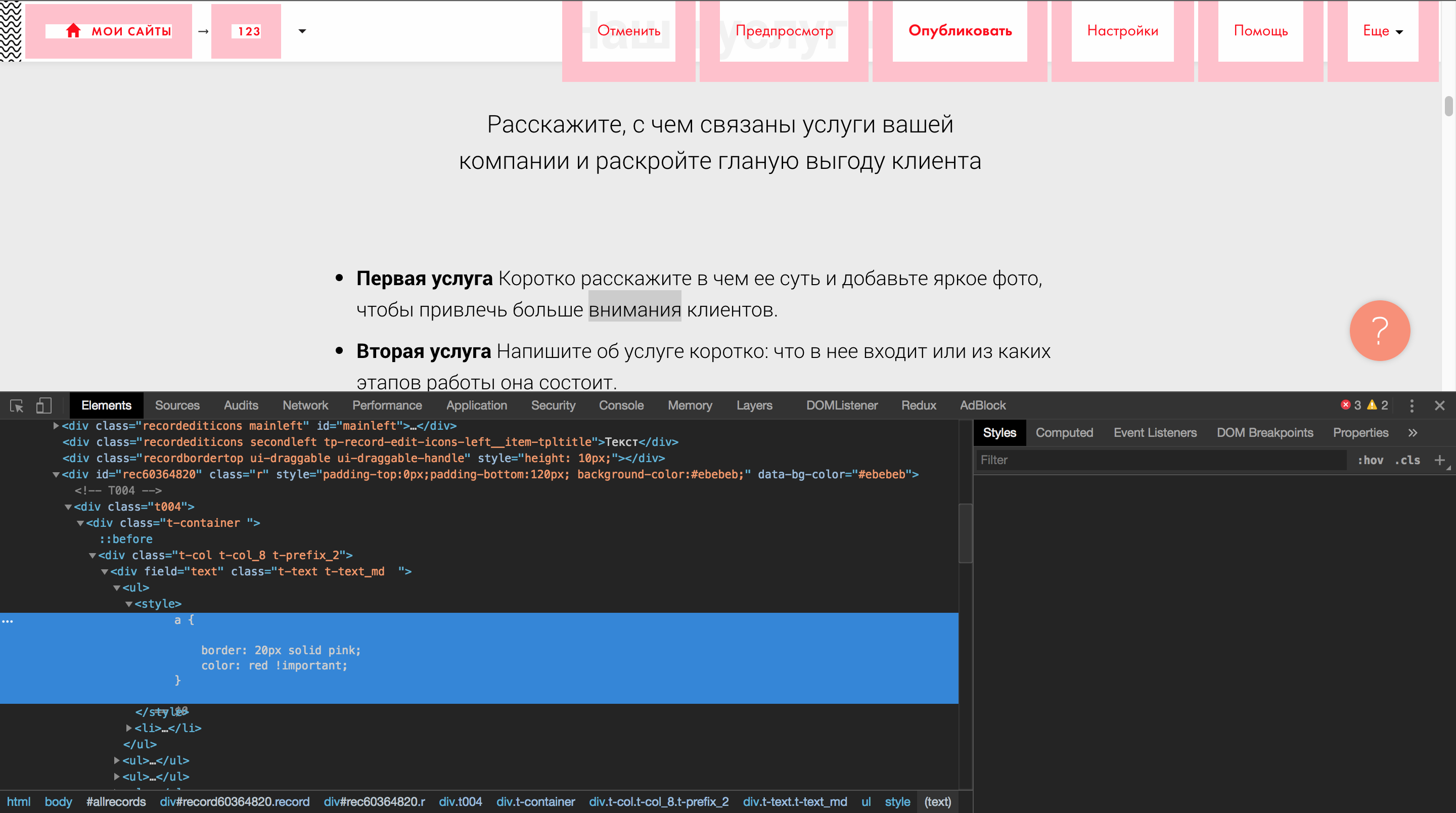The width and height of the screenshot is (1456, 813).
Task: Click the Мои сайты link
Action: click(109, 31)
